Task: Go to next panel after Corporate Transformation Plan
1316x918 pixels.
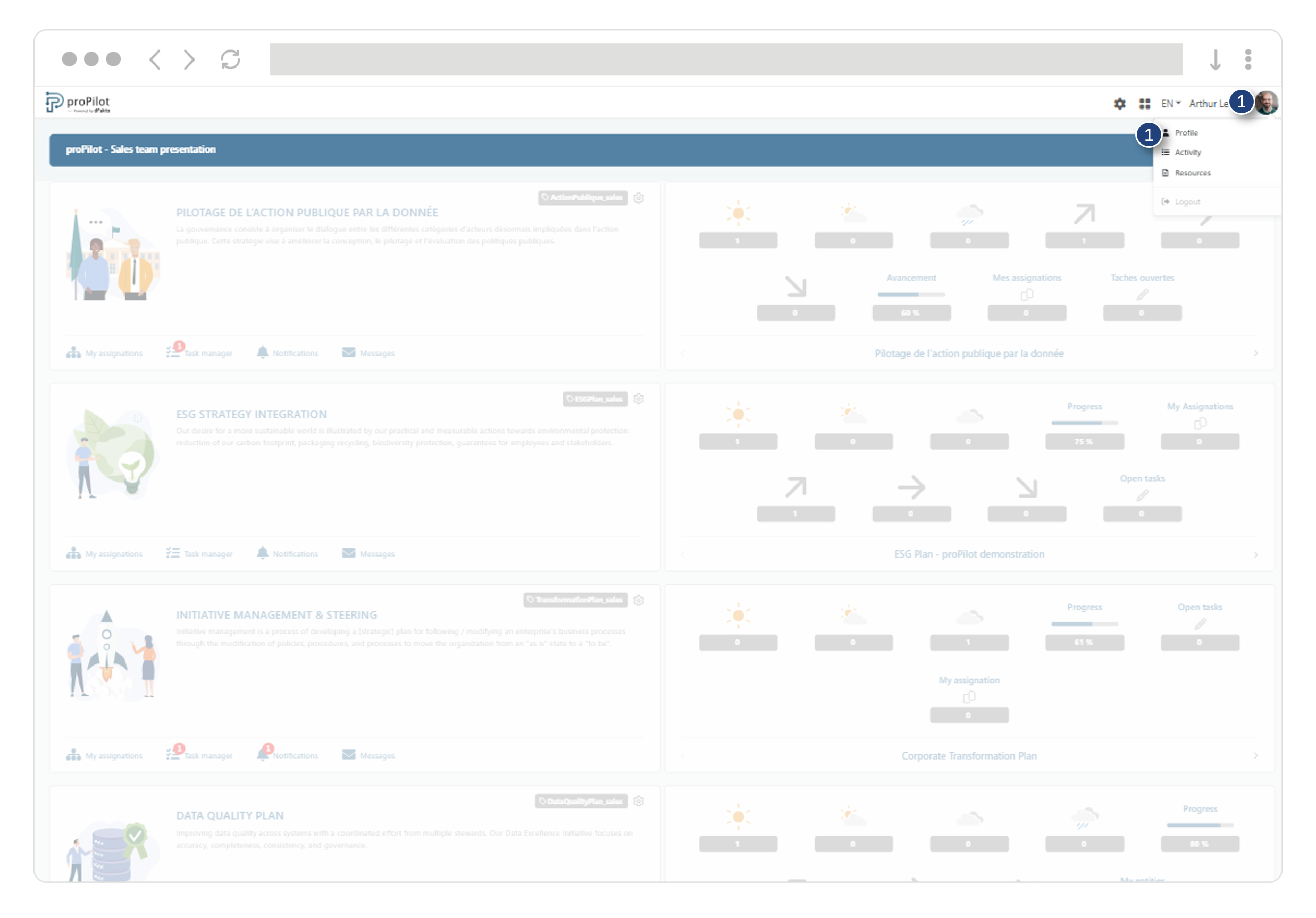Action: pyautogui.click(x=1256, y=756)
